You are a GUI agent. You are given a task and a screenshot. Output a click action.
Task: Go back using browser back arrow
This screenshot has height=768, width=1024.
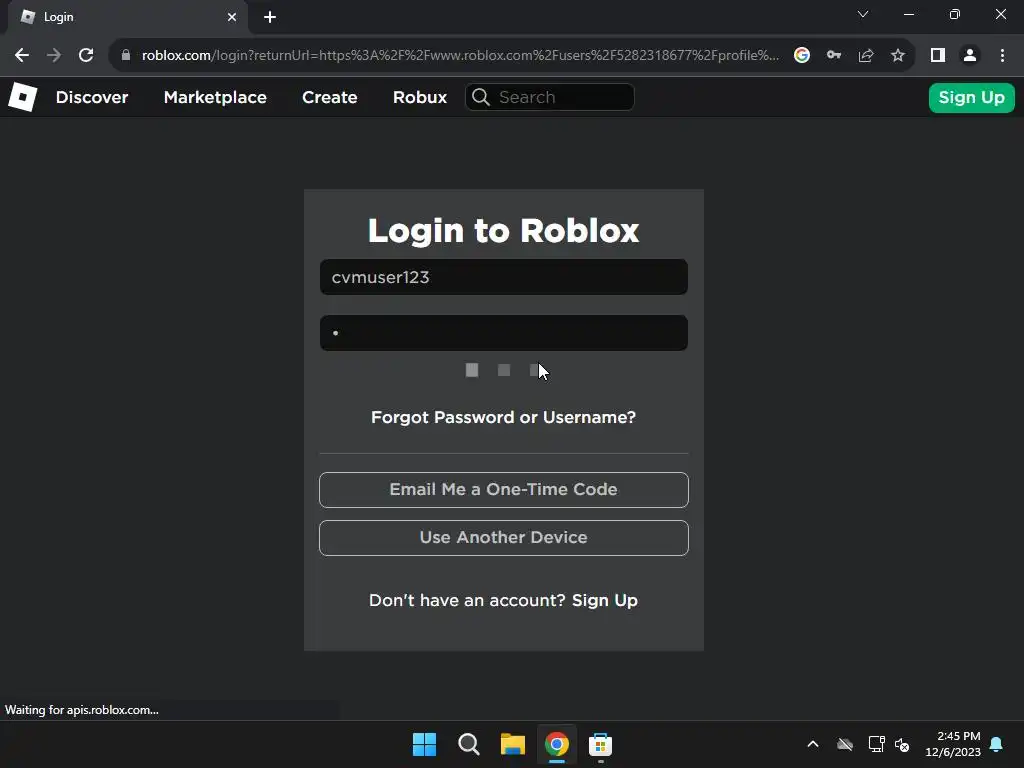coord(22,56)
